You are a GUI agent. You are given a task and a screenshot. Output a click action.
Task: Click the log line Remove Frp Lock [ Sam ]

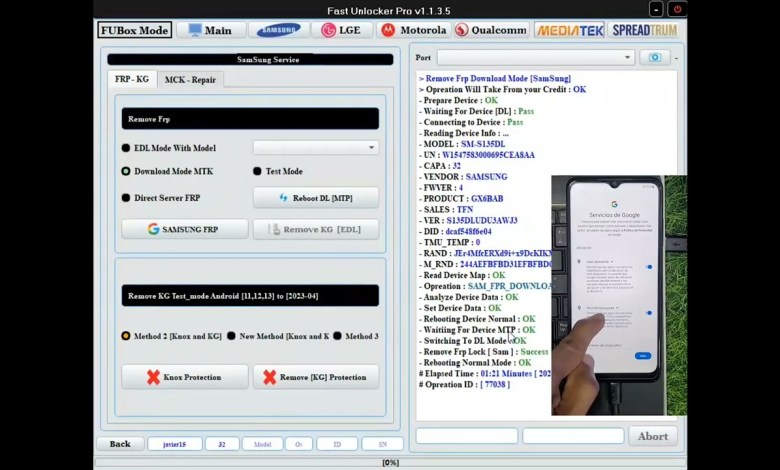click(x=484, y=352)
